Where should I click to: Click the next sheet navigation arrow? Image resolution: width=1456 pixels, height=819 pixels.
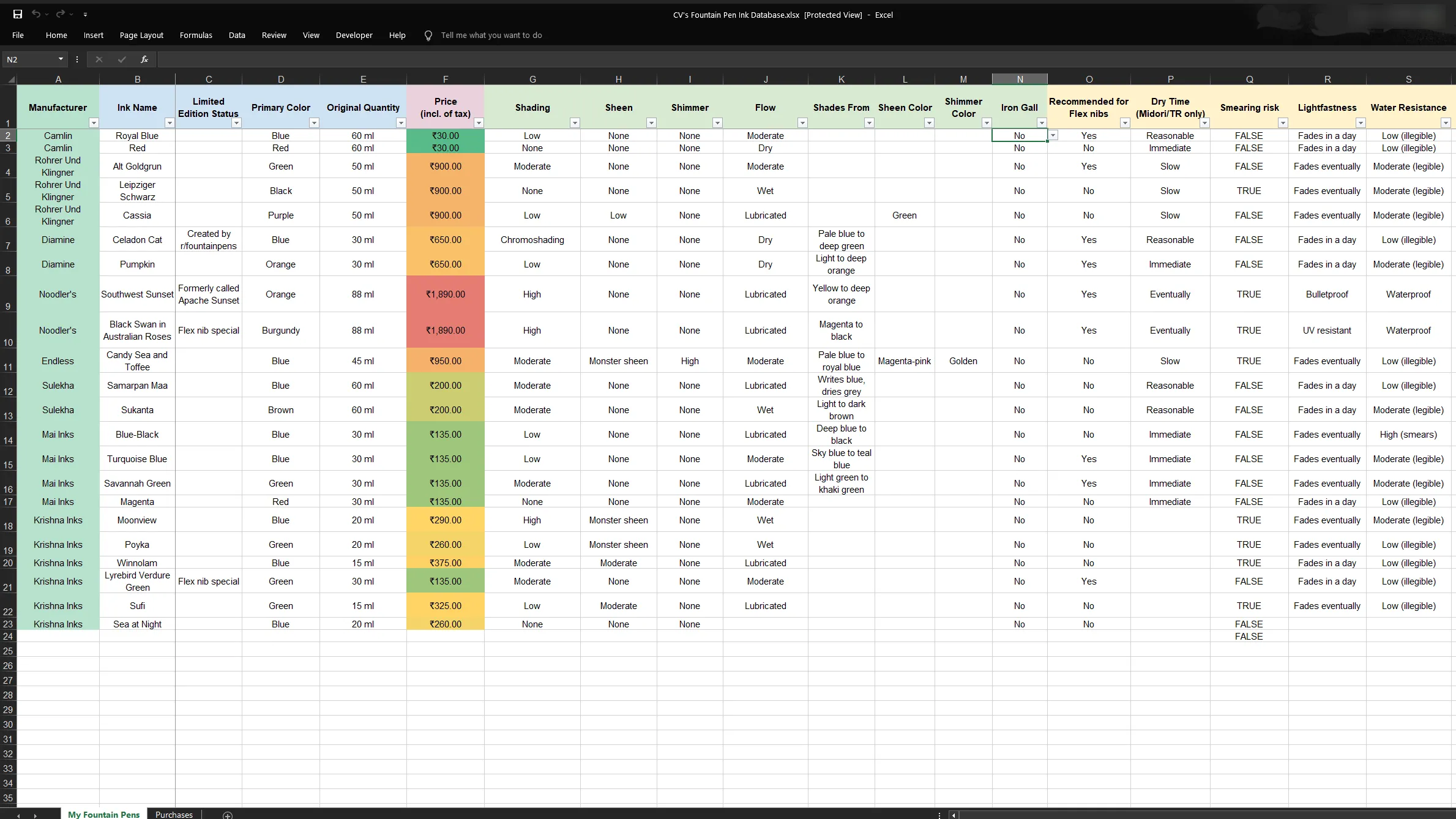click(x=35, y=815)
